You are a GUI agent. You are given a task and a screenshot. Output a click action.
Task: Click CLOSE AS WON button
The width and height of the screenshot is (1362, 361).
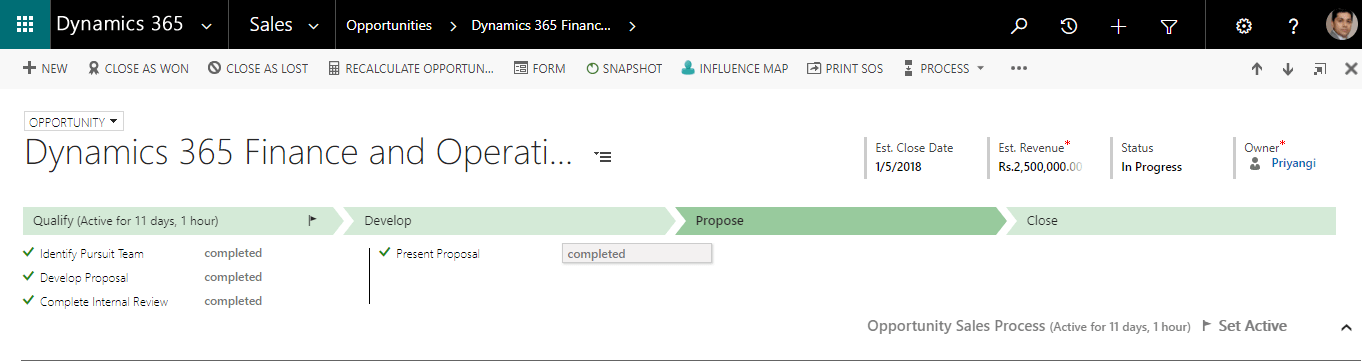click(138, 69)
